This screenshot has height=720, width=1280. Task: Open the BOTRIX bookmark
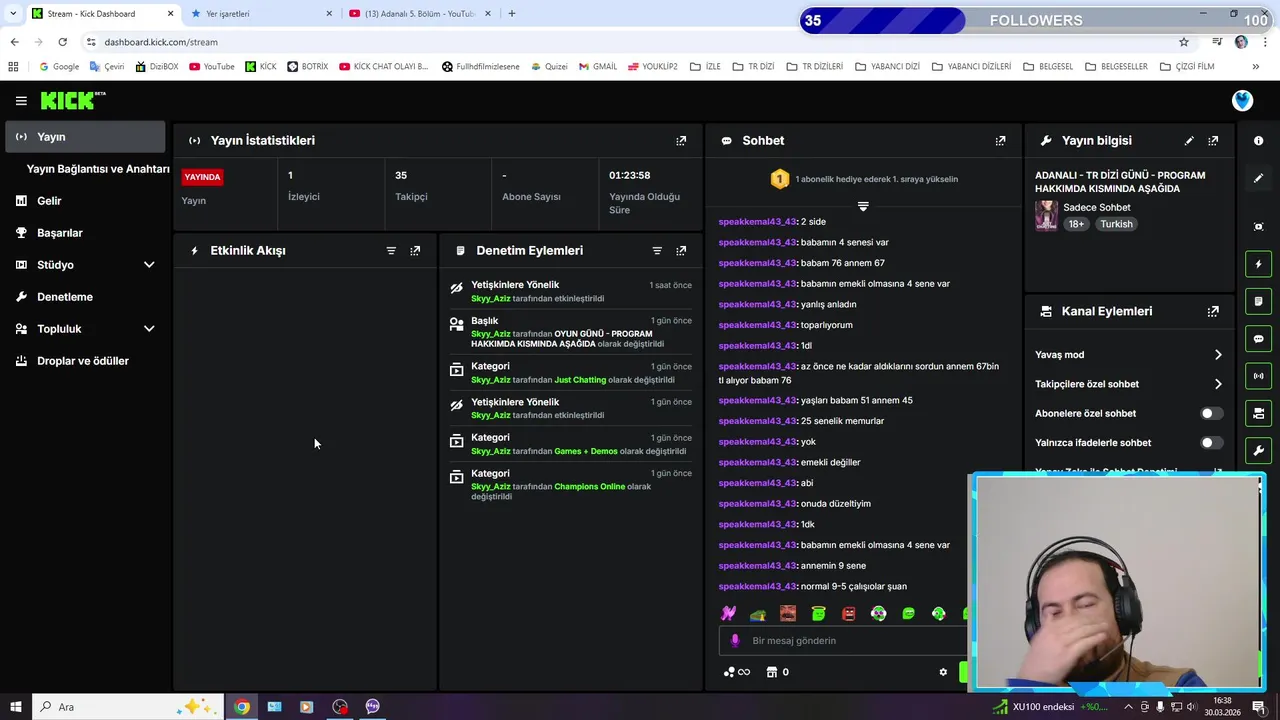click(x=307, y=67)
